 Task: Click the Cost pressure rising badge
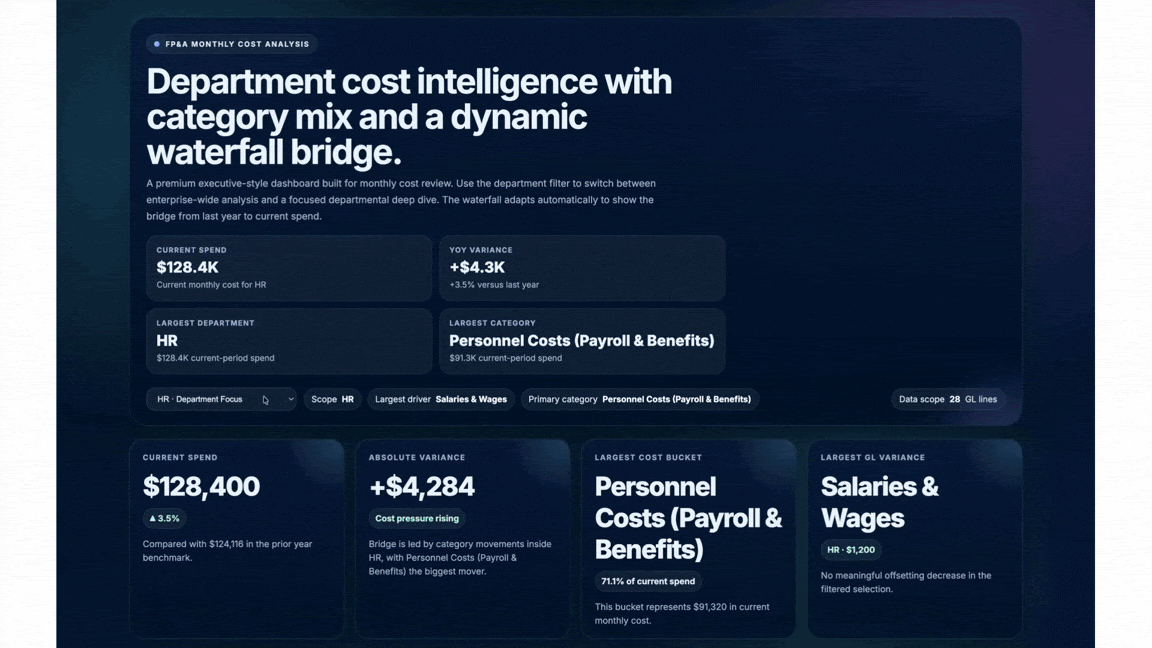coord(417,518)
